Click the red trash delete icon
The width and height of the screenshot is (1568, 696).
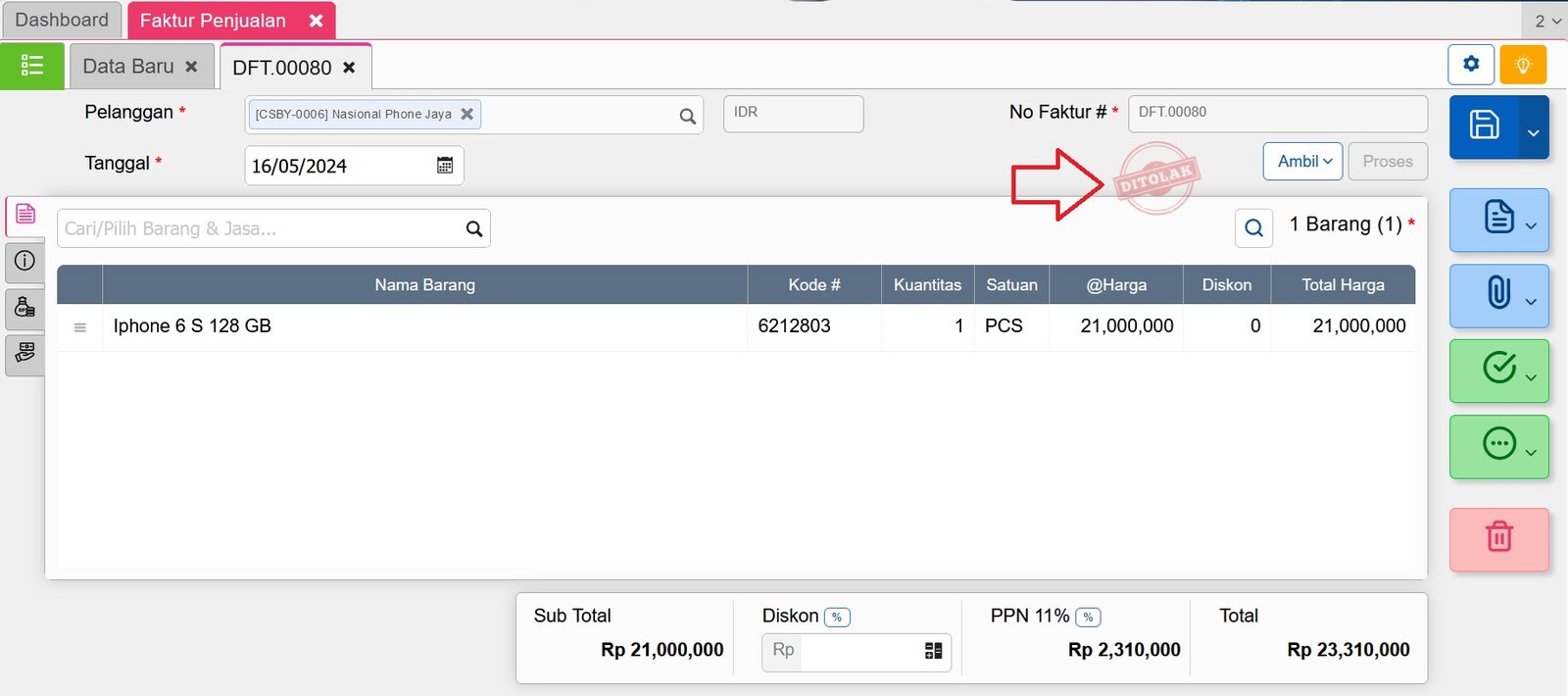coord(1498,538)
